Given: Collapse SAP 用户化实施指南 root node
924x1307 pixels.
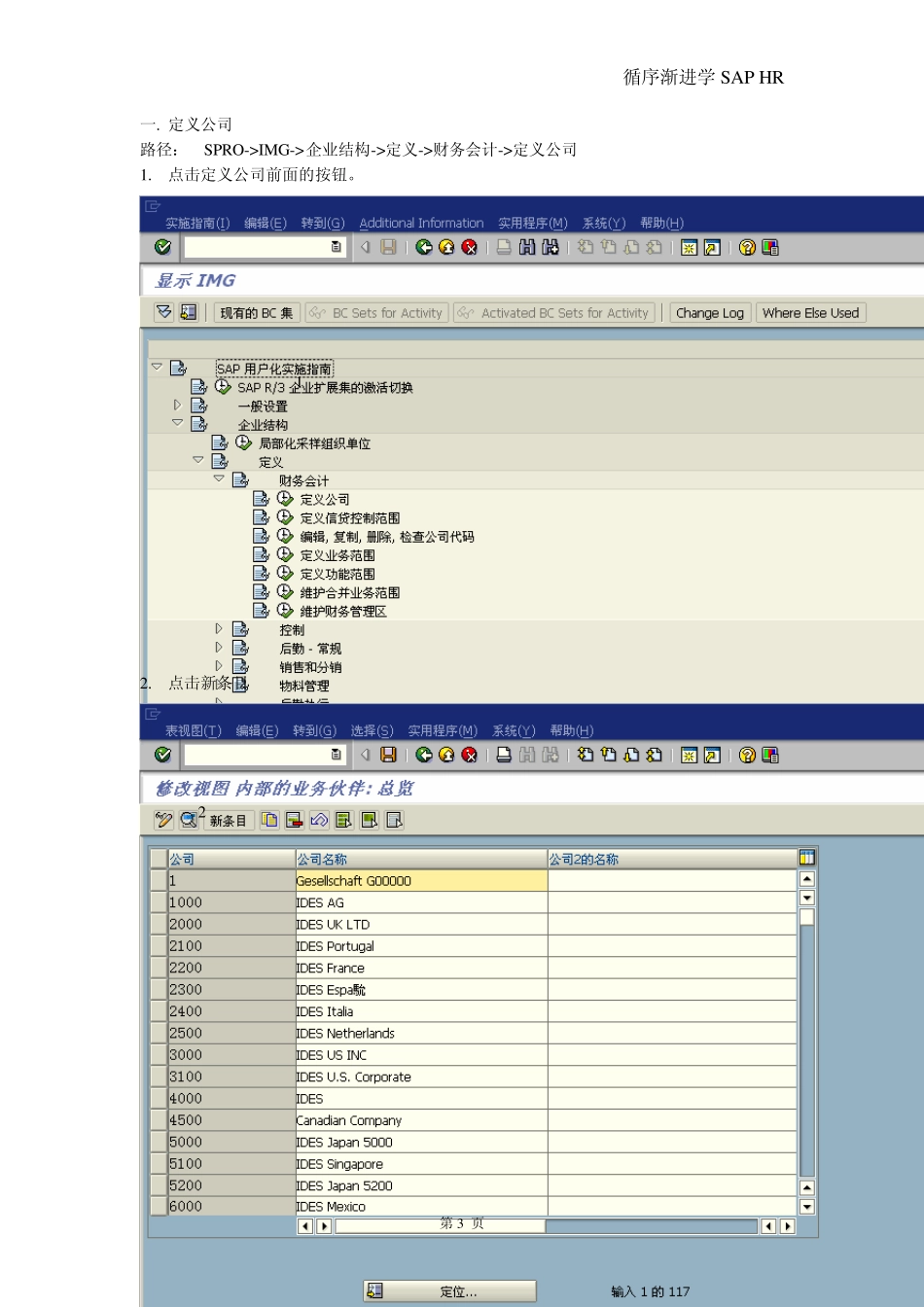Looking at the screenshot, I should [x=157, y=367].
